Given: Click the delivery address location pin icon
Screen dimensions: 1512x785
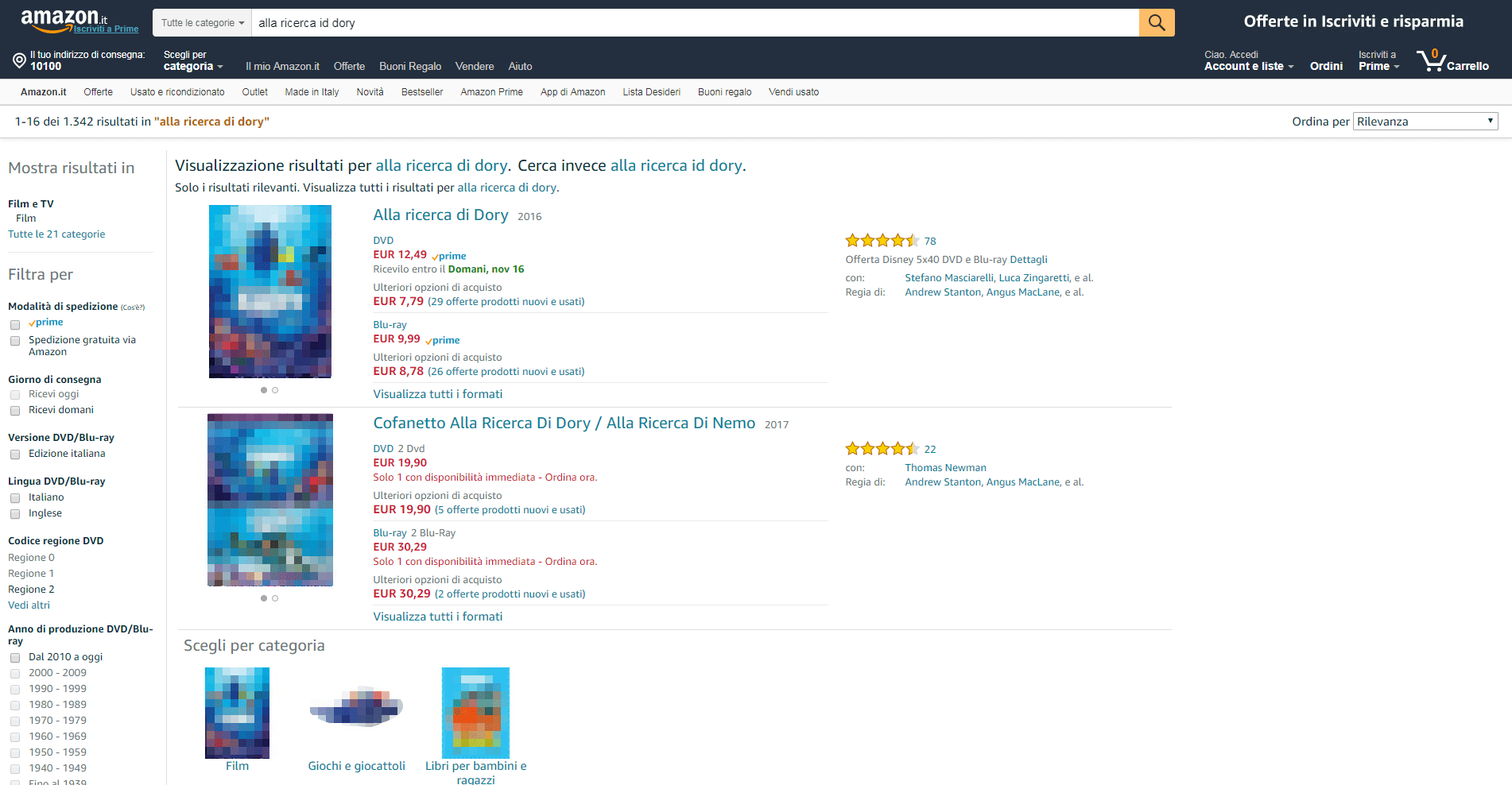Looking at the screenshot, I should pos(19,60).
